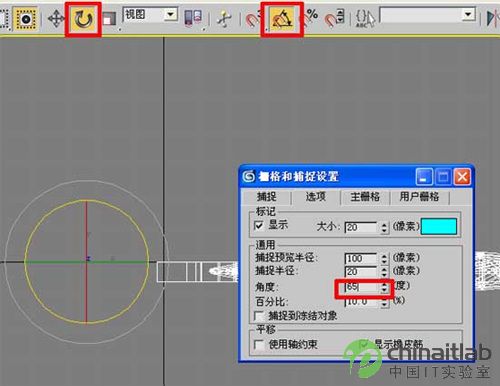The width and height of the screenshot is (500, 386).
Task: Select the circular selection region tool
Action: (26, 19)
